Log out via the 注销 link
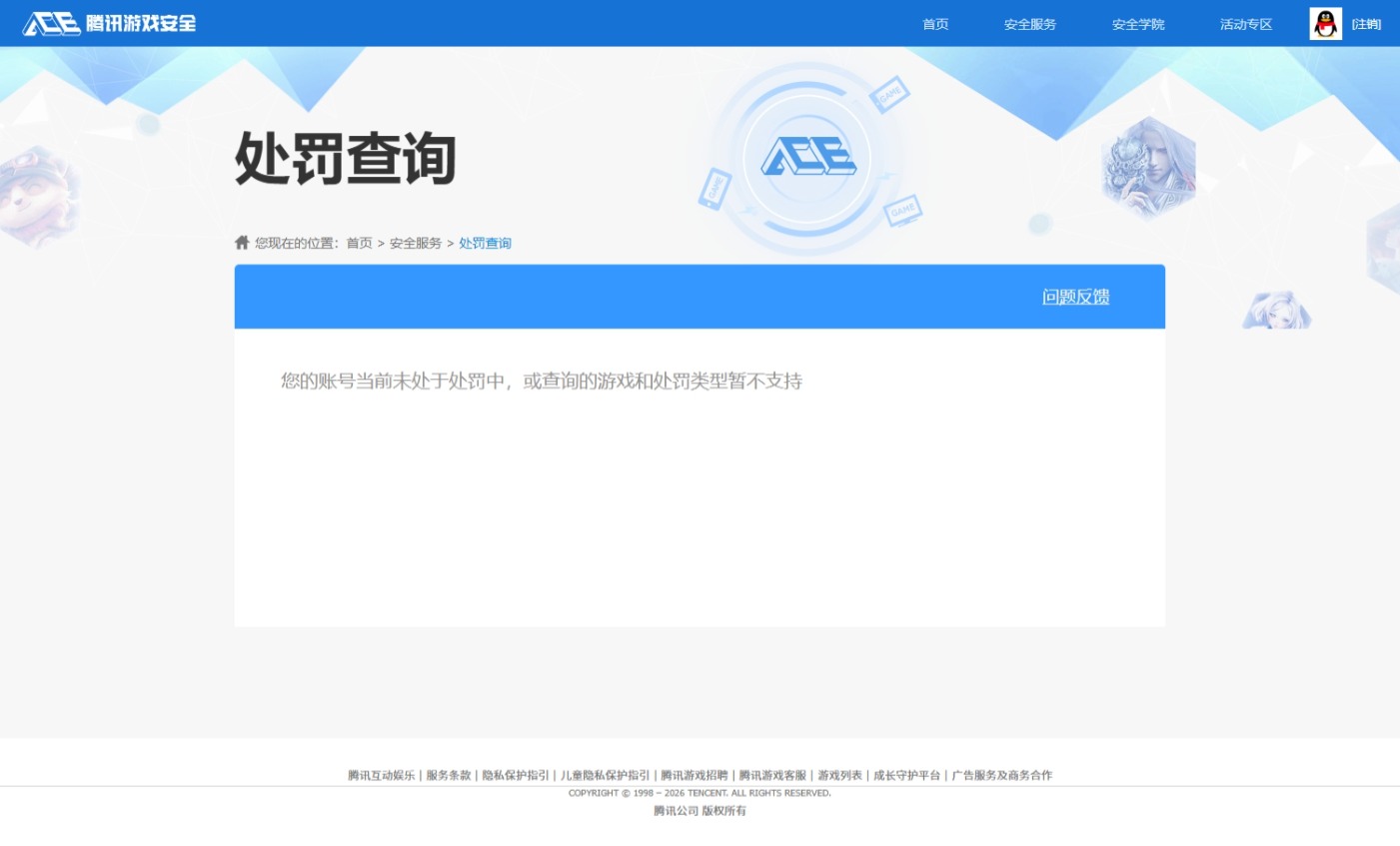1400x846 pixels. (1366, 23)
